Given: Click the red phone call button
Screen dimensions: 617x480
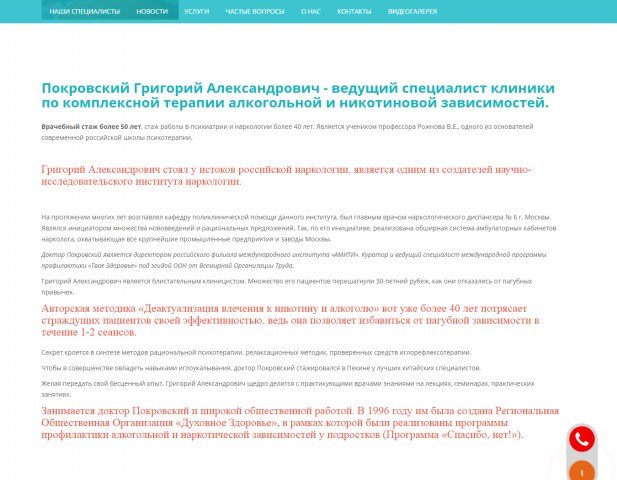Looking at the screenshot, I should tap(582, 439).
